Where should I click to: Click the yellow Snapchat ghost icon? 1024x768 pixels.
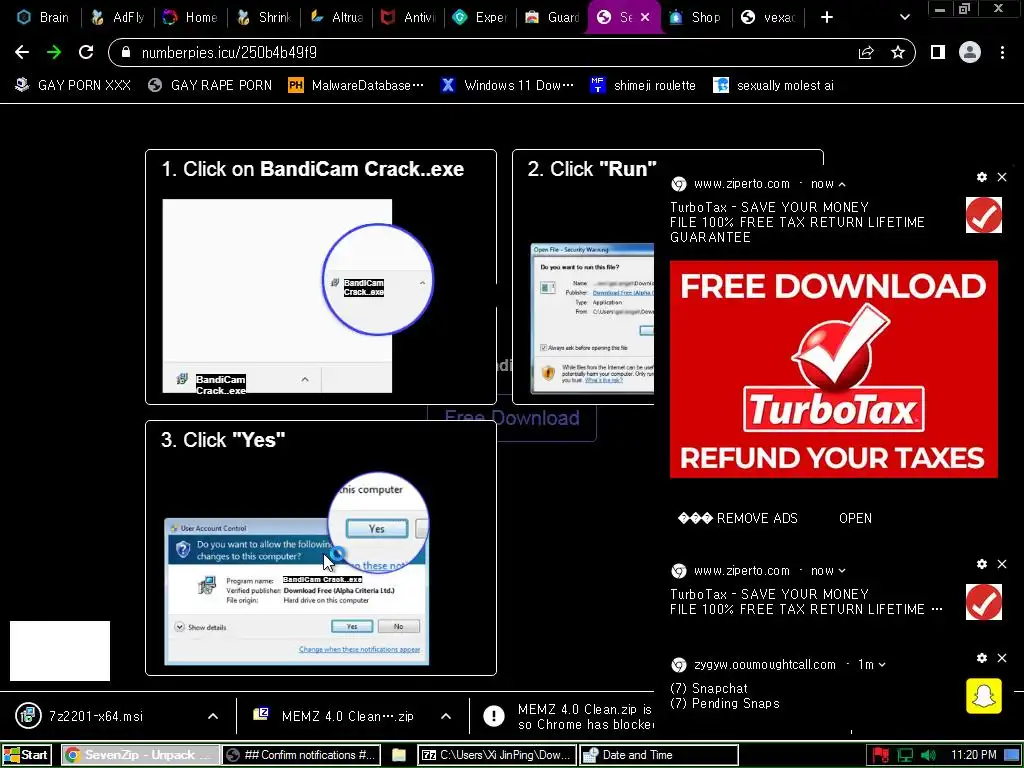[984, 696]
